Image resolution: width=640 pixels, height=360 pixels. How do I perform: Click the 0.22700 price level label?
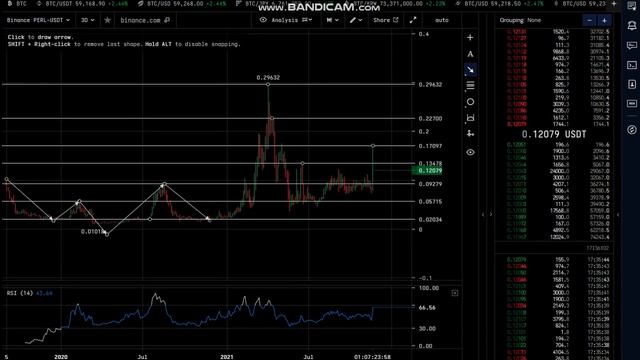pyautogui.click(x=430, y=118)
